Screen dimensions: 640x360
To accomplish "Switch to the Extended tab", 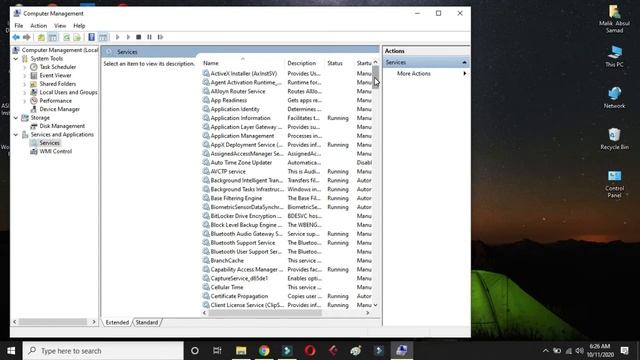I will [117, 322].
